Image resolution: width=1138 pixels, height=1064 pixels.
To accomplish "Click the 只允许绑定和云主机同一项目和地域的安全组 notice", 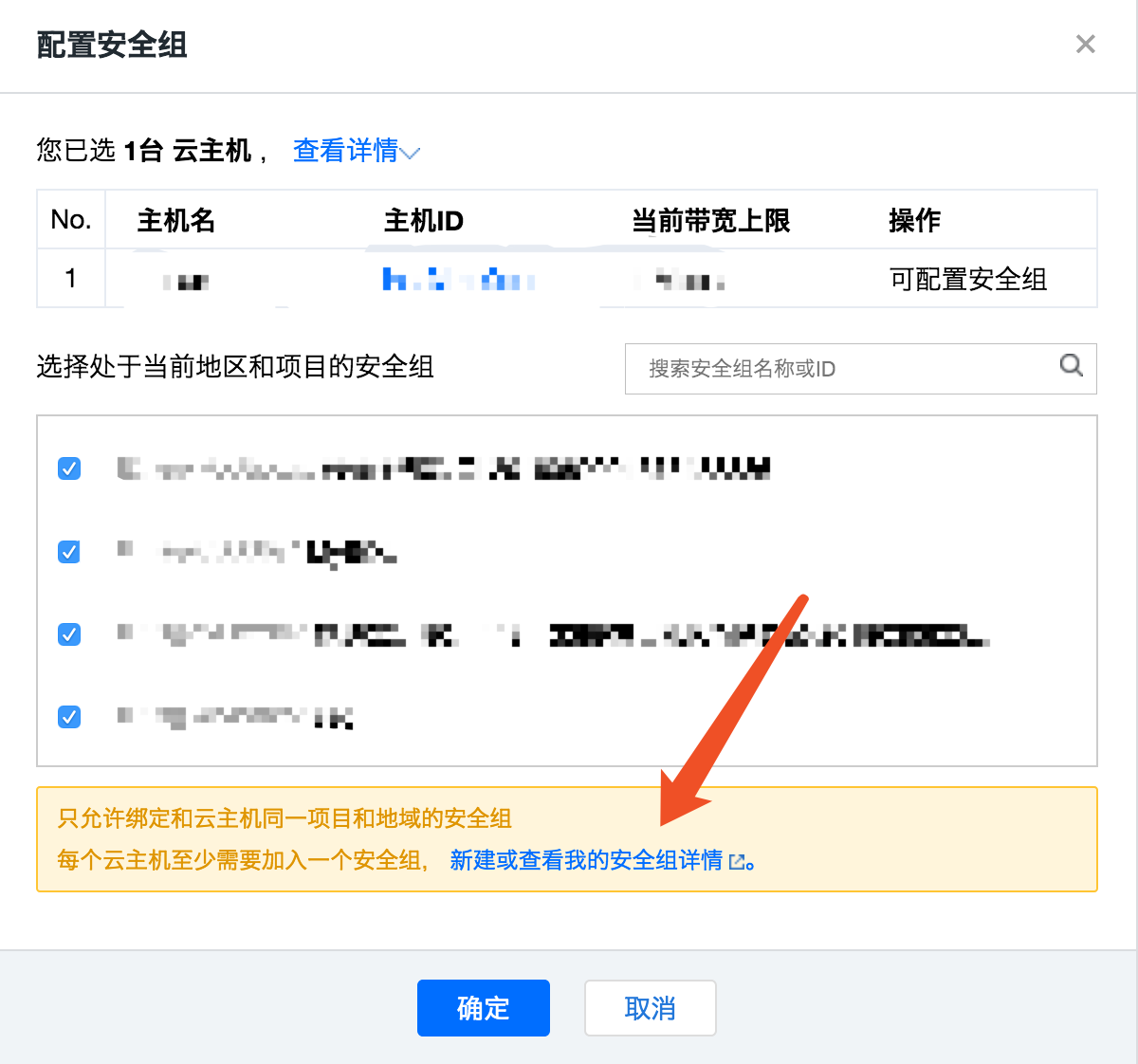I will [x=284, y=818].
